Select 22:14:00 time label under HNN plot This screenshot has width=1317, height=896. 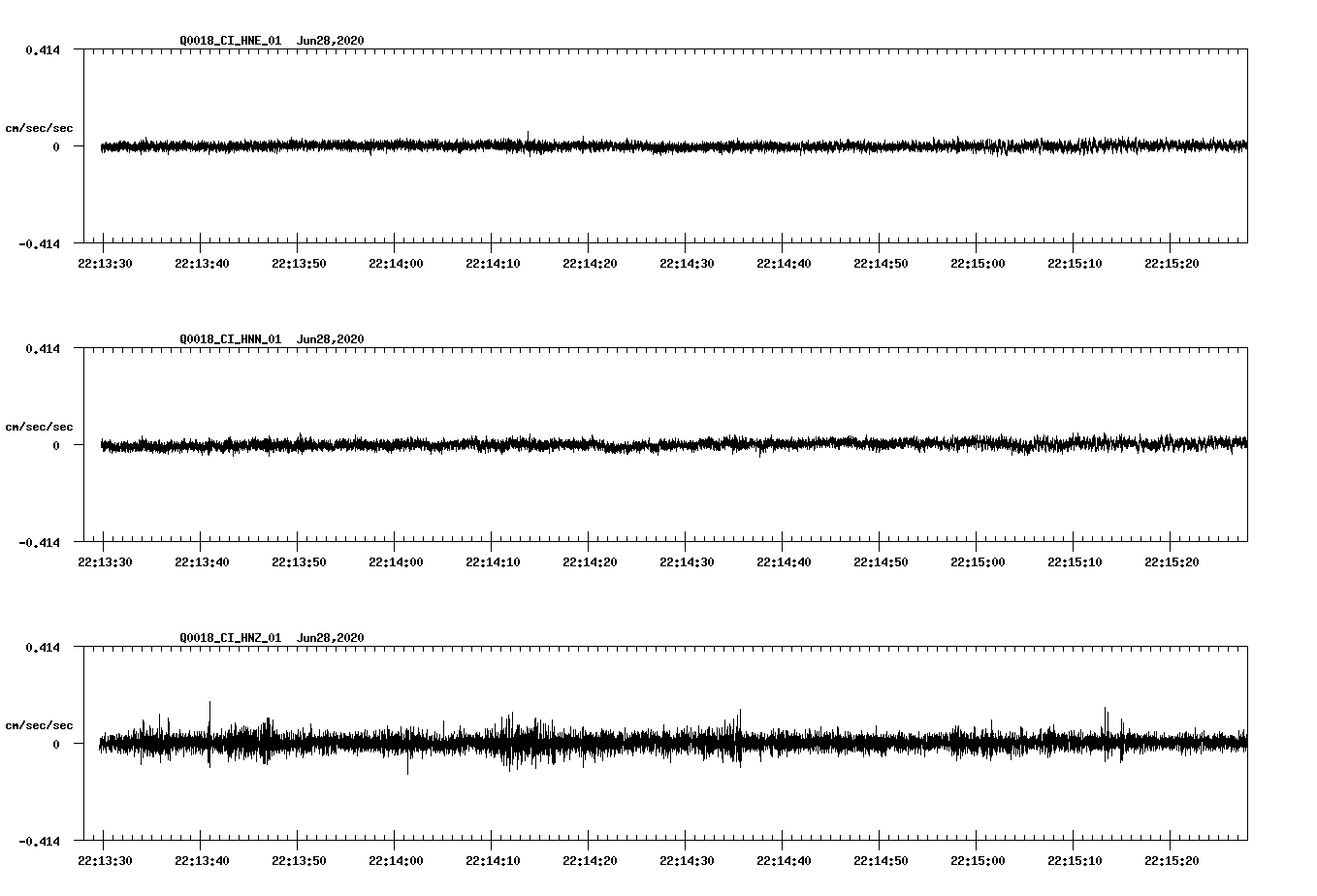click(396, 562)
